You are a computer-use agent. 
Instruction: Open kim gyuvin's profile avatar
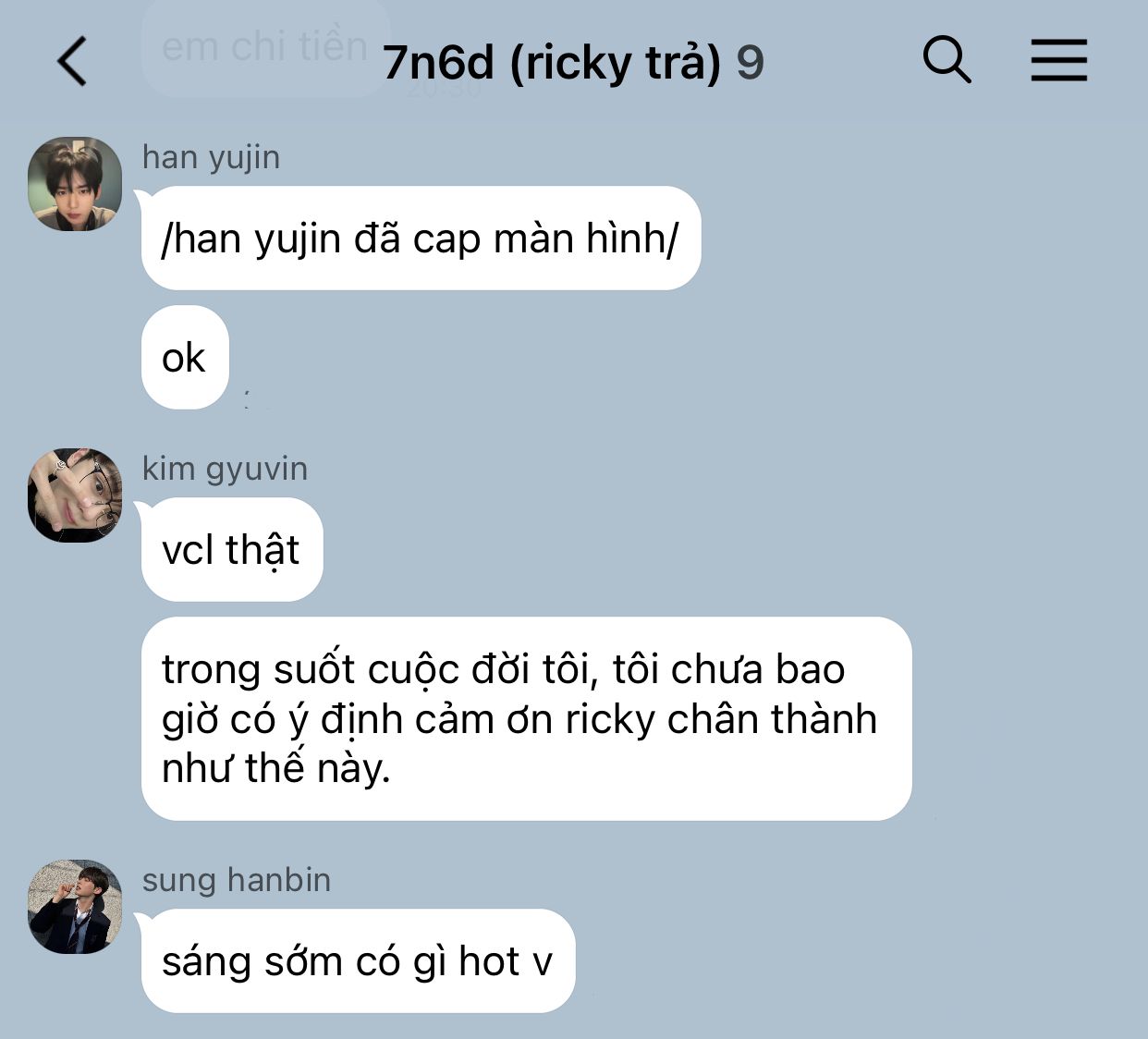[x=75, y=495]
